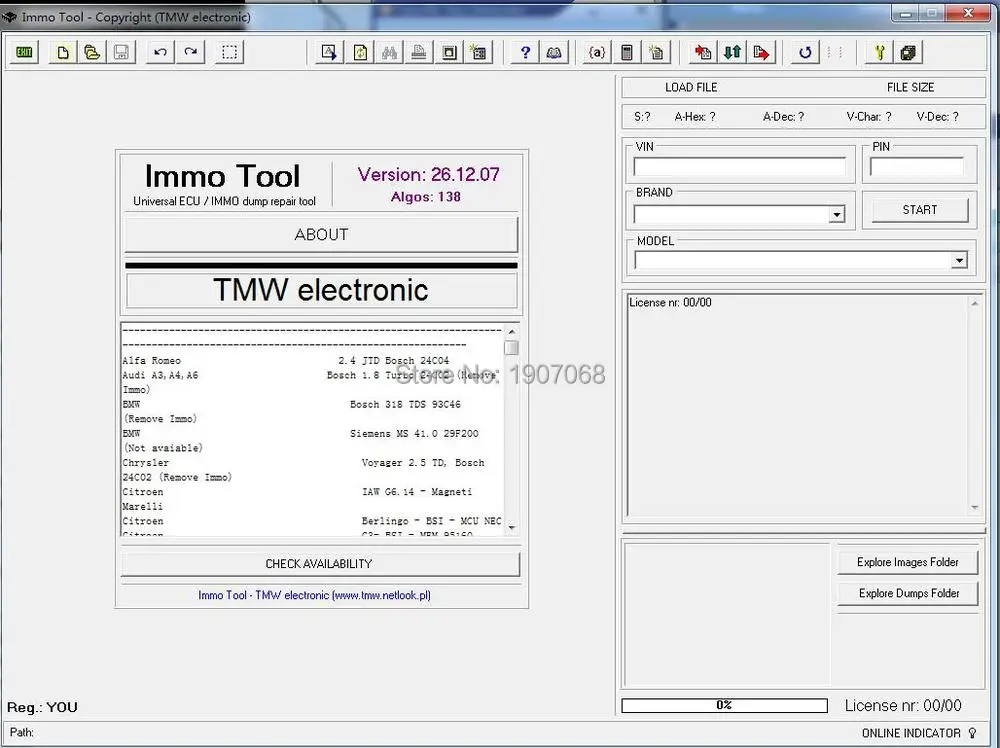Click the TMW electronic button
Viewport: 1000px width, 748px height.
(x=321, y=290)
